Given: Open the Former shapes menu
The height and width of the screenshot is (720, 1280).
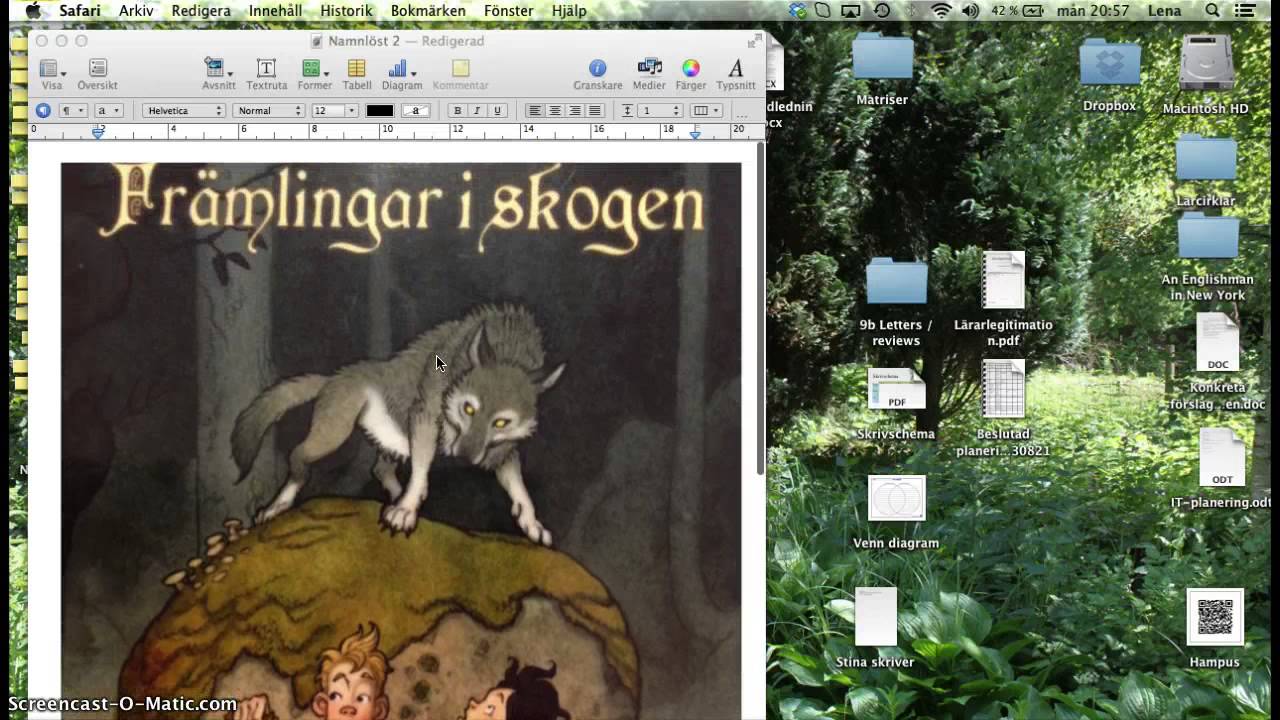Looking at the screenshot, I should [314, 69].
